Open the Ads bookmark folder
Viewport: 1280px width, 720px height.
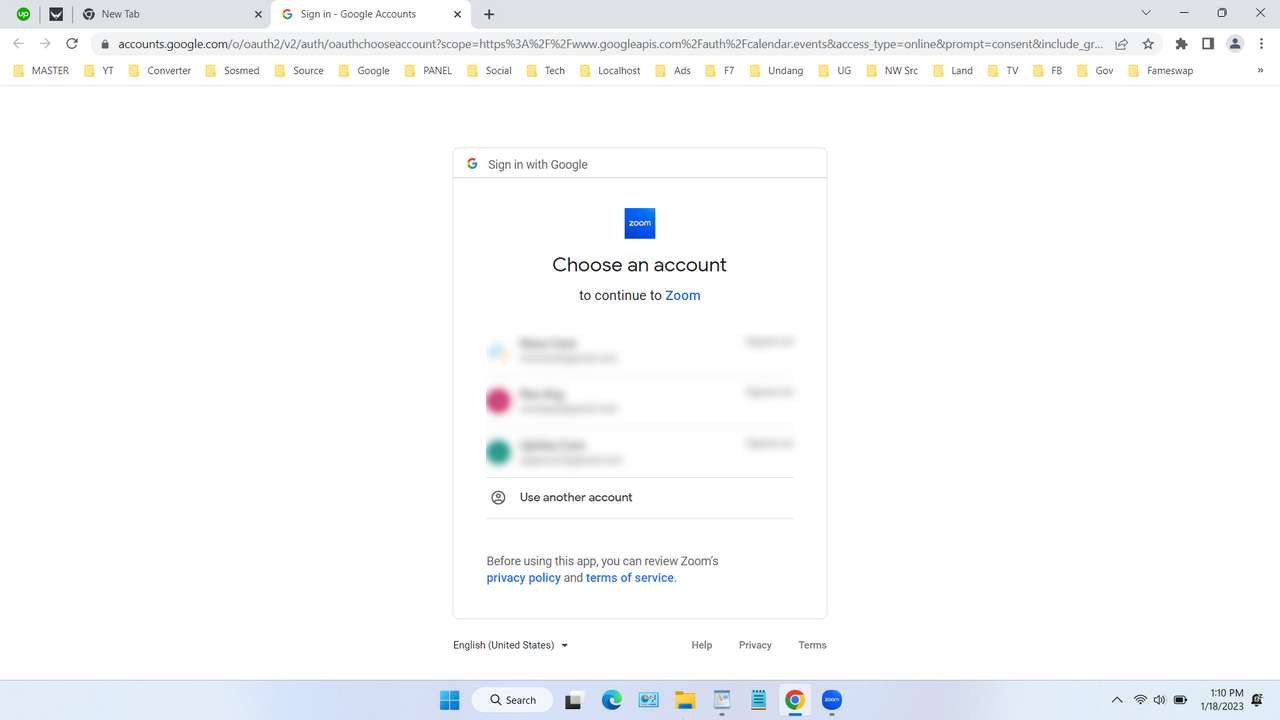coord(673,71)
